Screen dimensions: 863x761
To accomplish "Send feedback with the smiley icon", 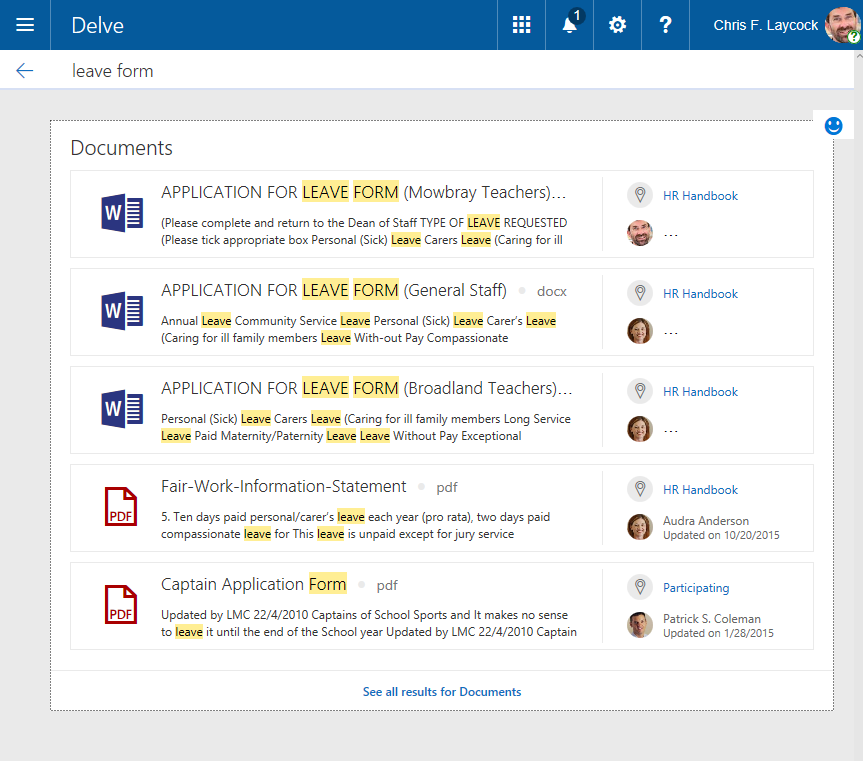I will [x=833, y=126].
